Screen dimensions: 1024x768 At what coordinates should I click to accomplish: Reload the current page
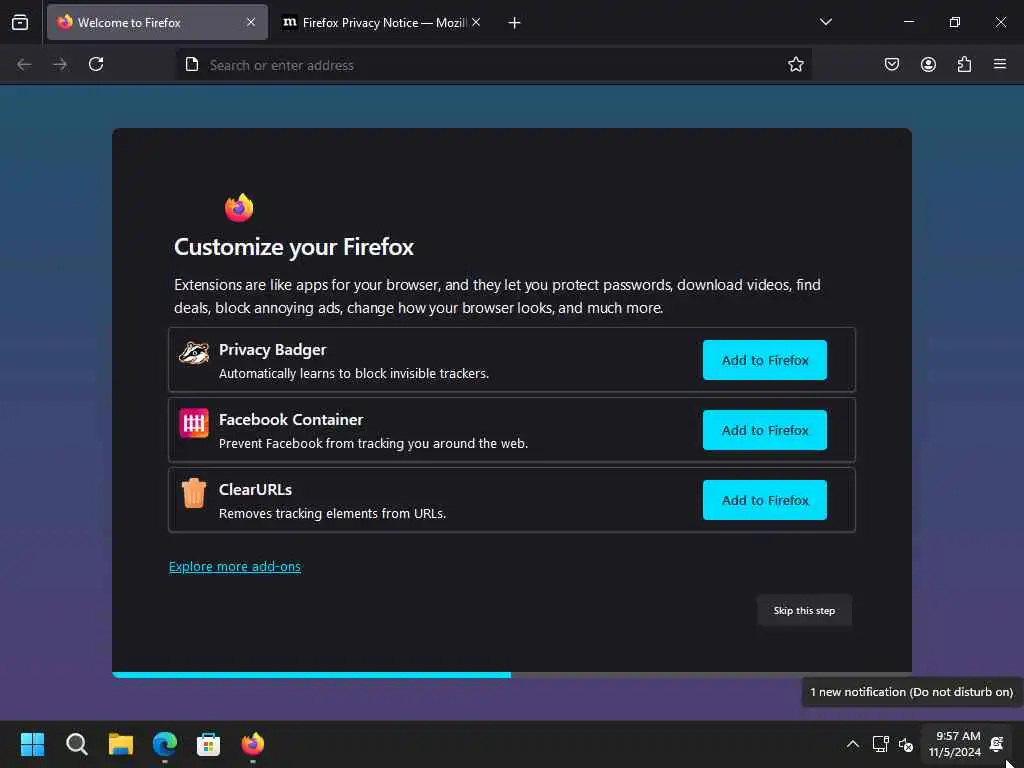click(x=96, y=64)
